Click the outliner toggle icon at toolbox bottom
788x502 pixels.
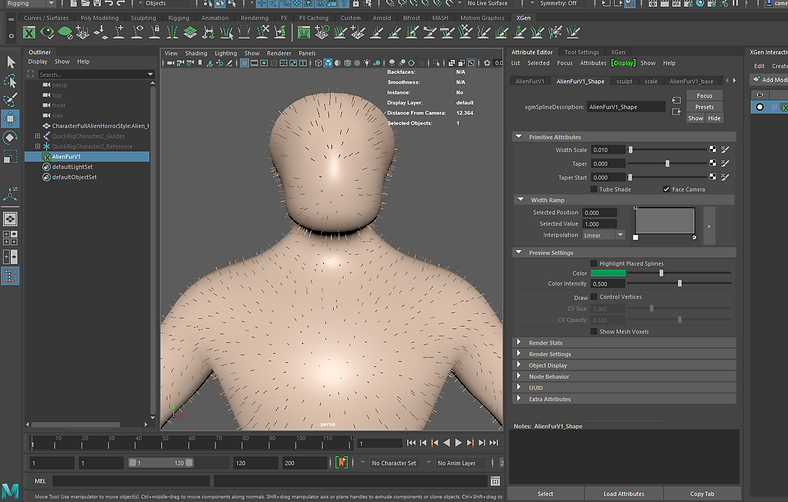[x=11, y=275]
